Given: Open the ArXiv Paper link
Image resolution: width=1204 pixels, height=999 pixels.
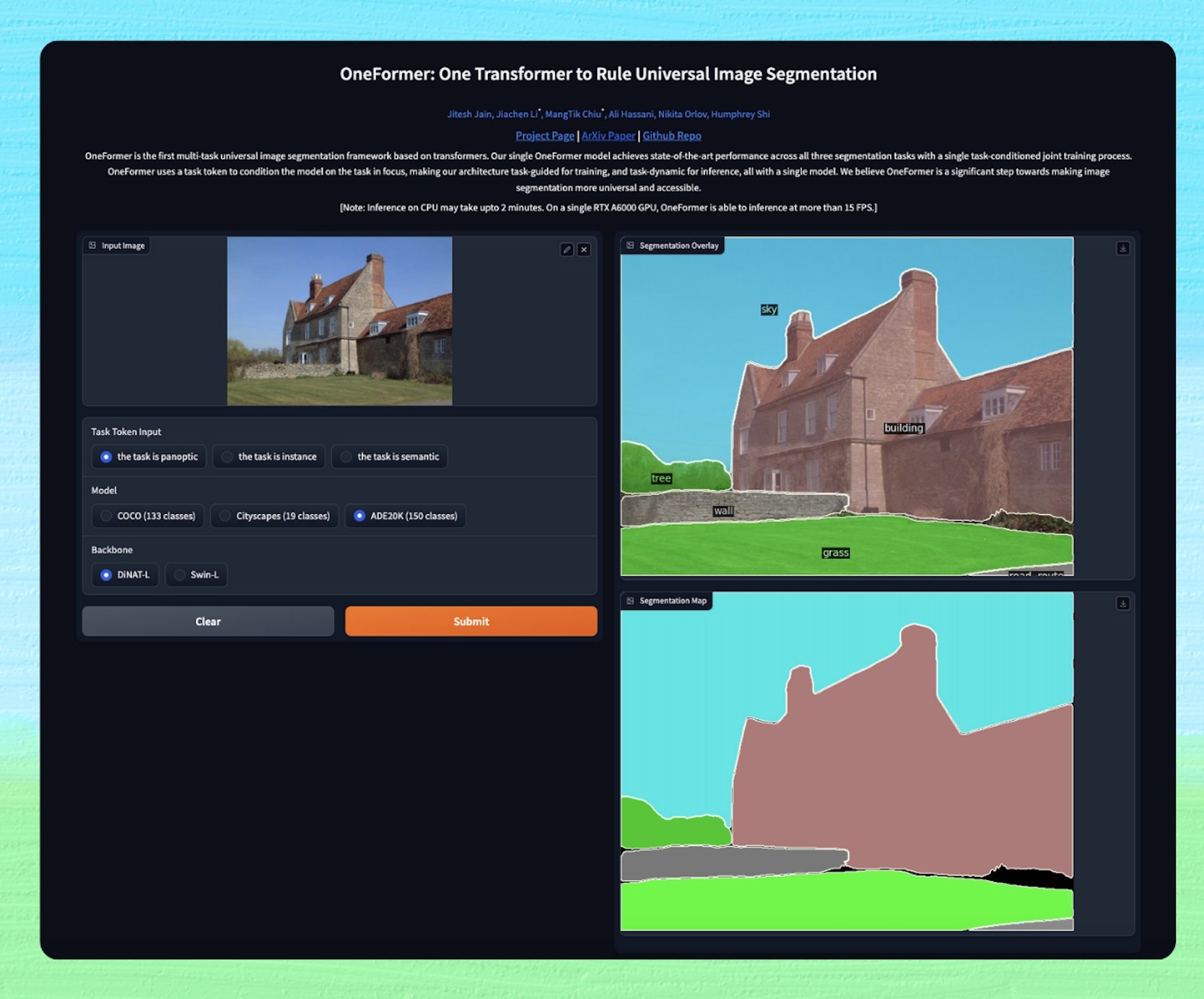Looking at the screenshot, I should (608, 136).
